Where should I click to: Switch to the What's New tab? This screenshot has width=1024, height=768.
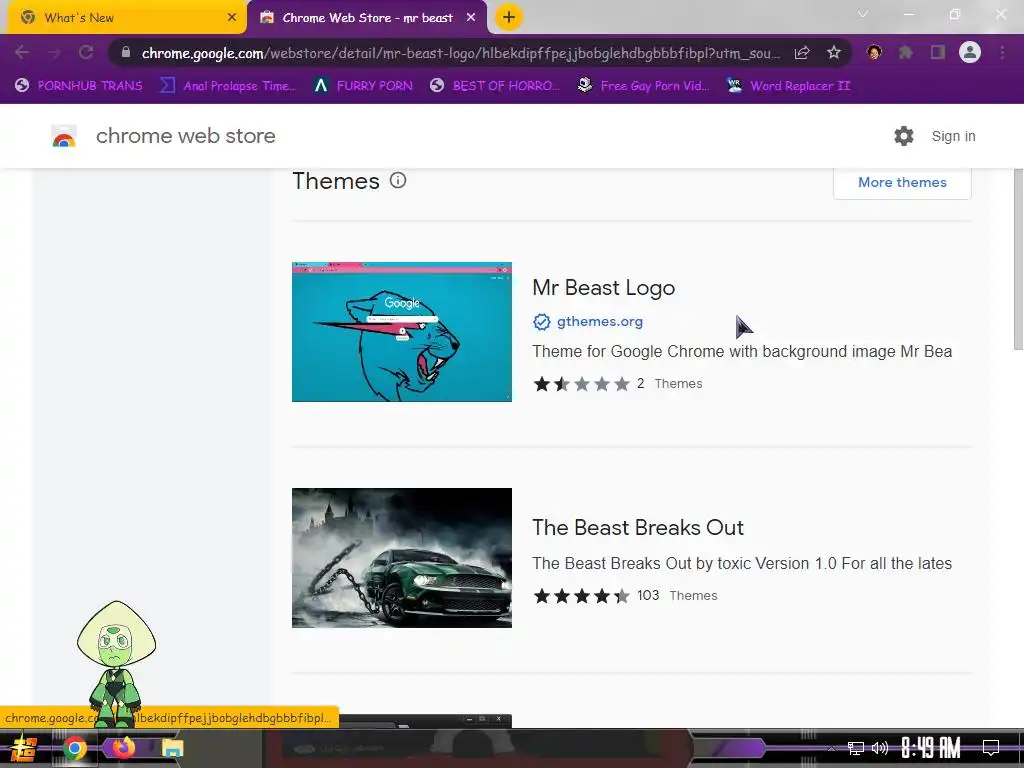(124, 18)
